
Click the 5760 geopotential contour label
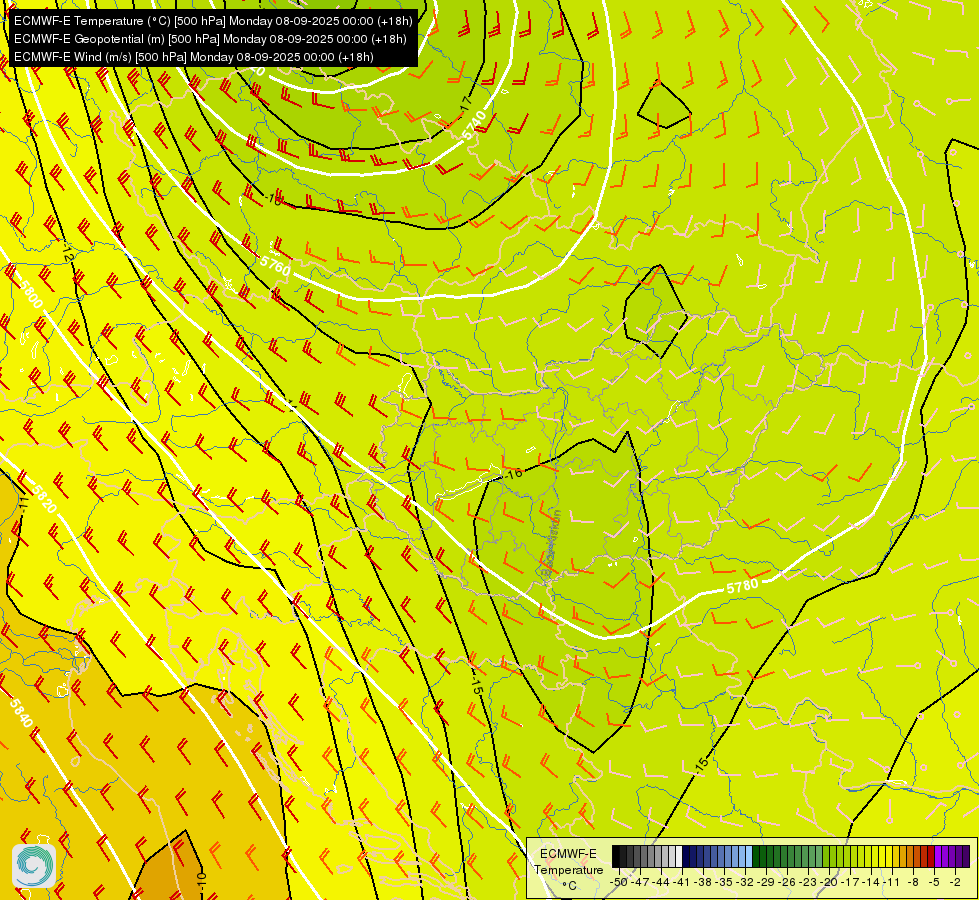[275, 265]
